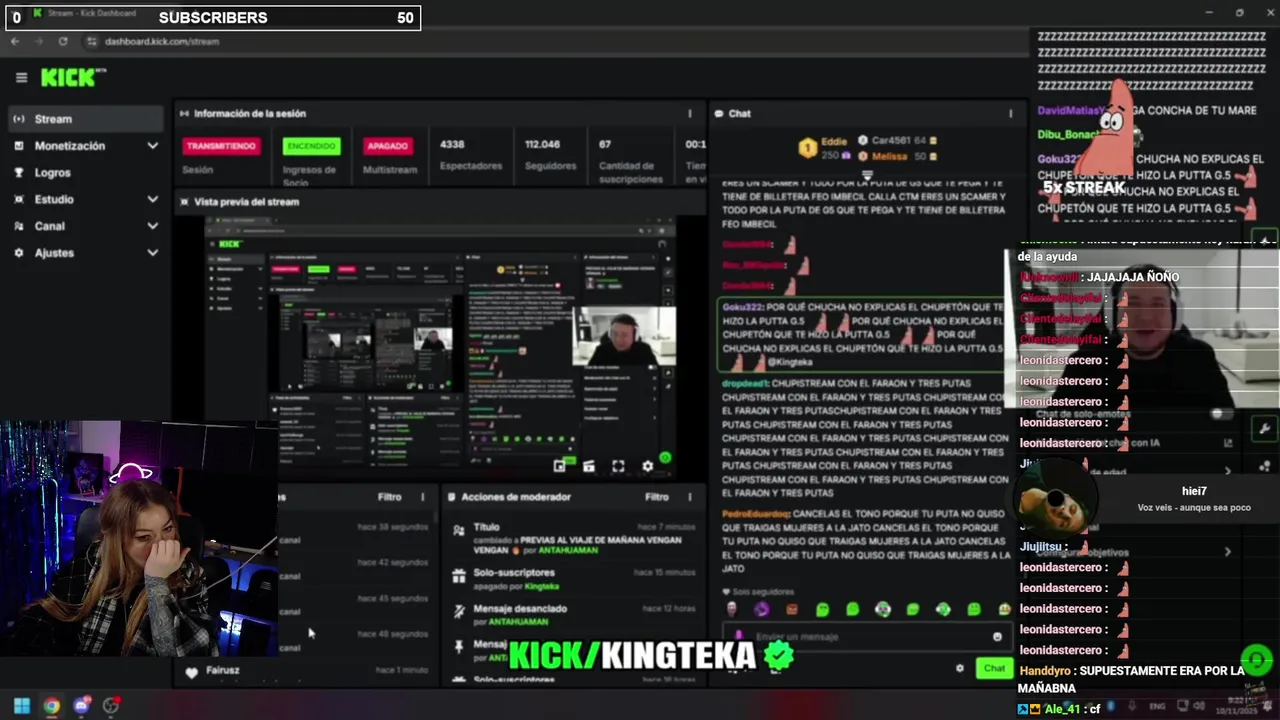The width and height of the screenshot is (1280, 720).
Task: Click the 67 Cantidad de suscripciones value
Action: tap(605, 144)
